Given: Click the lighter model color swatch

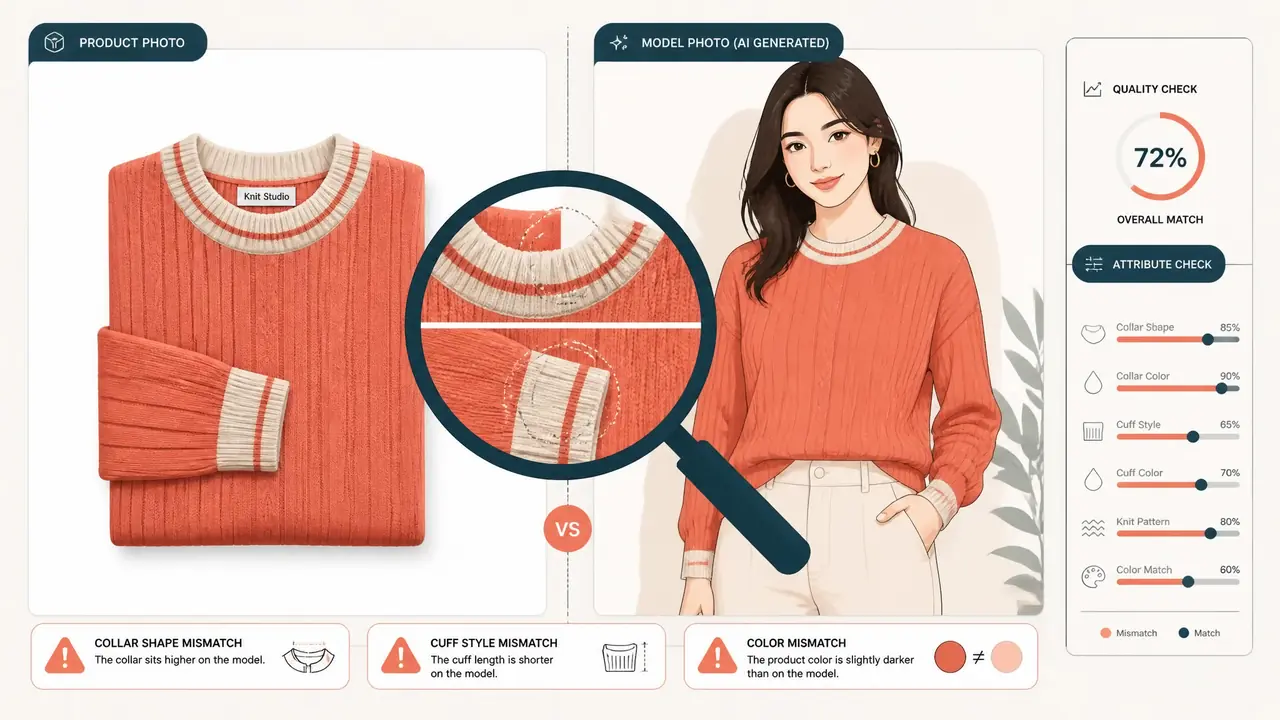Looking at the screenshot, I should pyautogui.click(x=1007, y=656).
